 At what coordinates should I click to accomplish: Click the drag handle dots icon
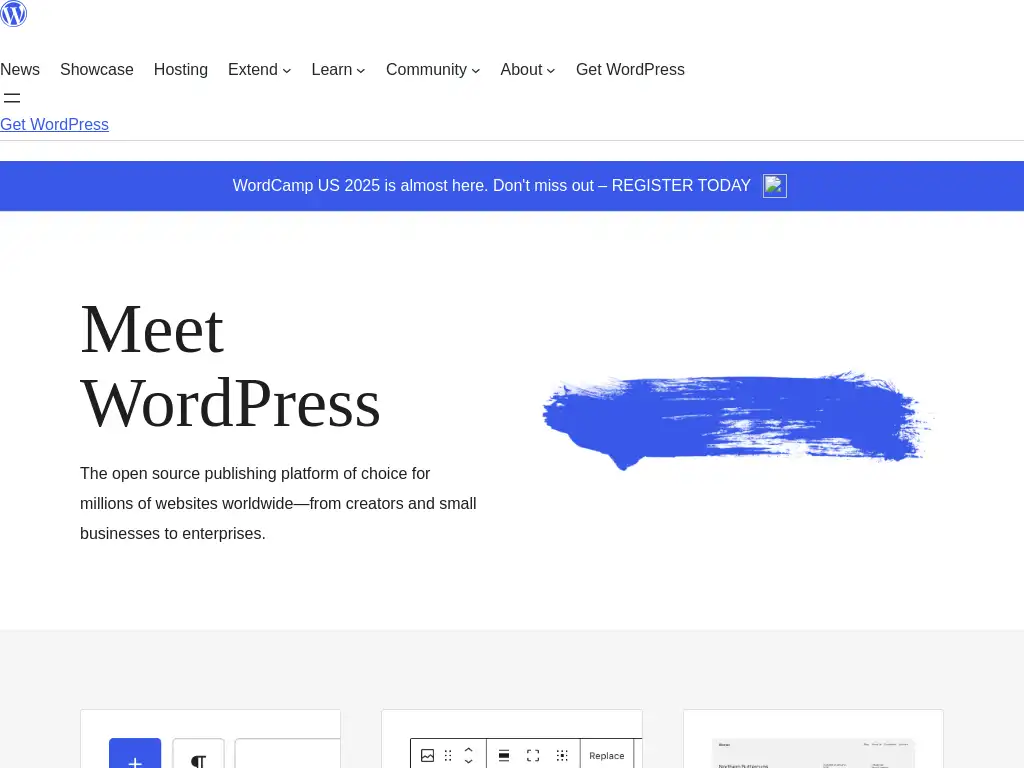pos(448,755)
